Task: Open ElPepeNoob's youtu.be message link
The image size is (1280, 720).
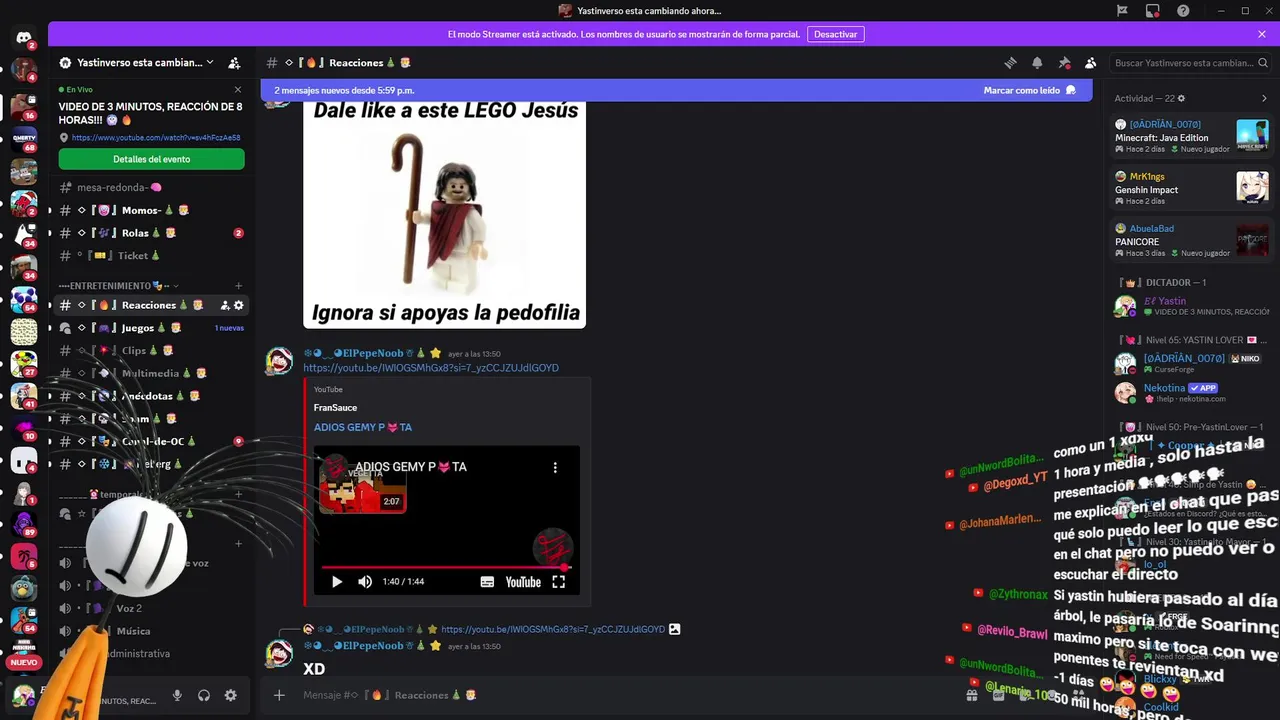Action: coord(431,368)
